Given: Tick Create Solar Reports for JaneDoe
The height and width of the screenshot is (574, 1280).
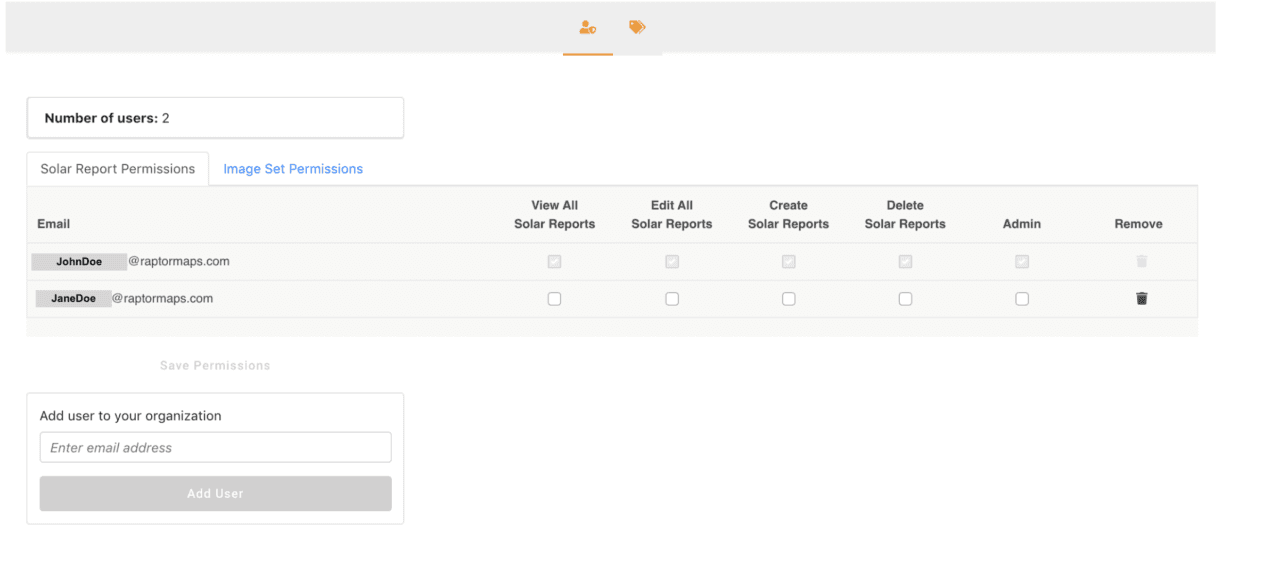Looking at the screenshot, I should point(789,299).
